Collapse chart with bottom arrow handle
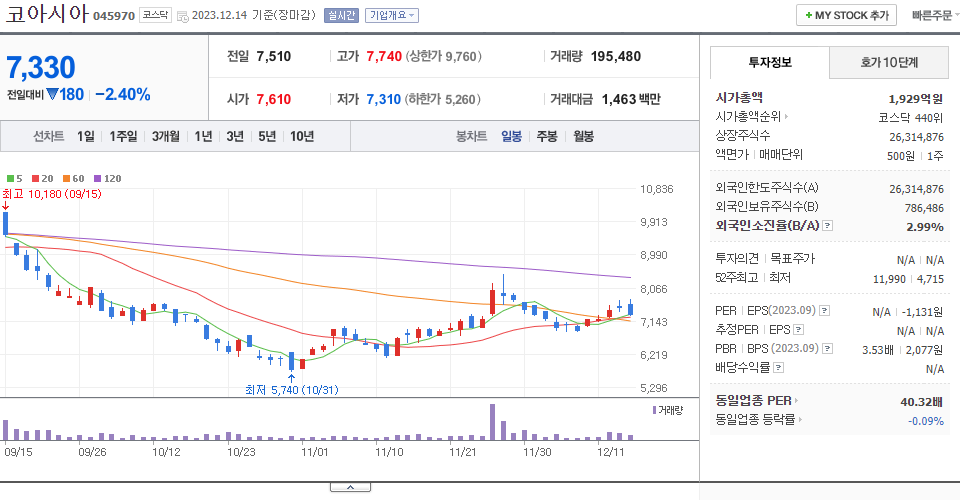This screenshot has width=960, height=500. pos(350,487)
